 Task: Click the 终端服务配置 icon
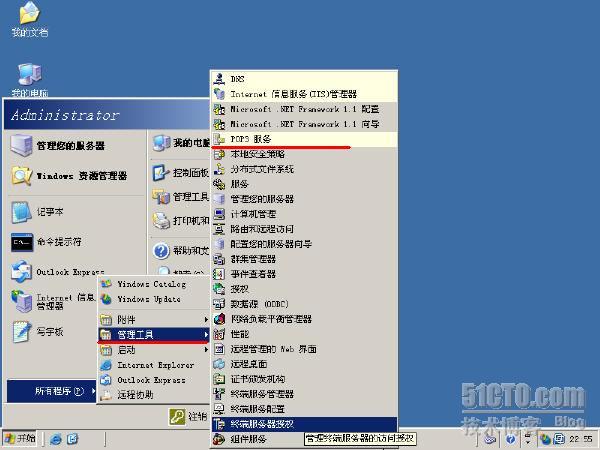pos(219,409)
